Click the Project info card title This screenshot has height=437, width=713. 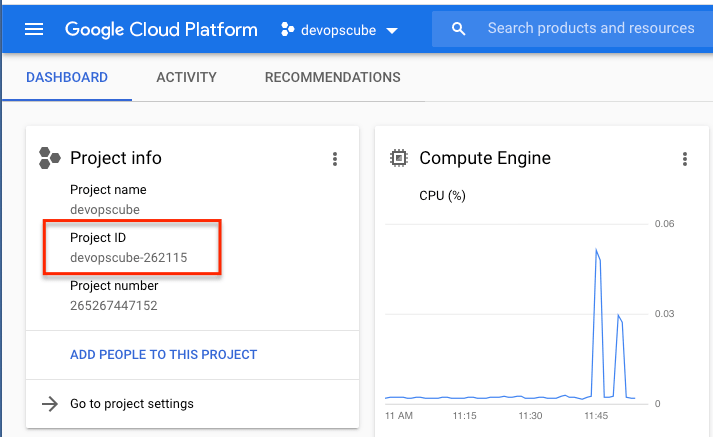(x=116, y=158)
